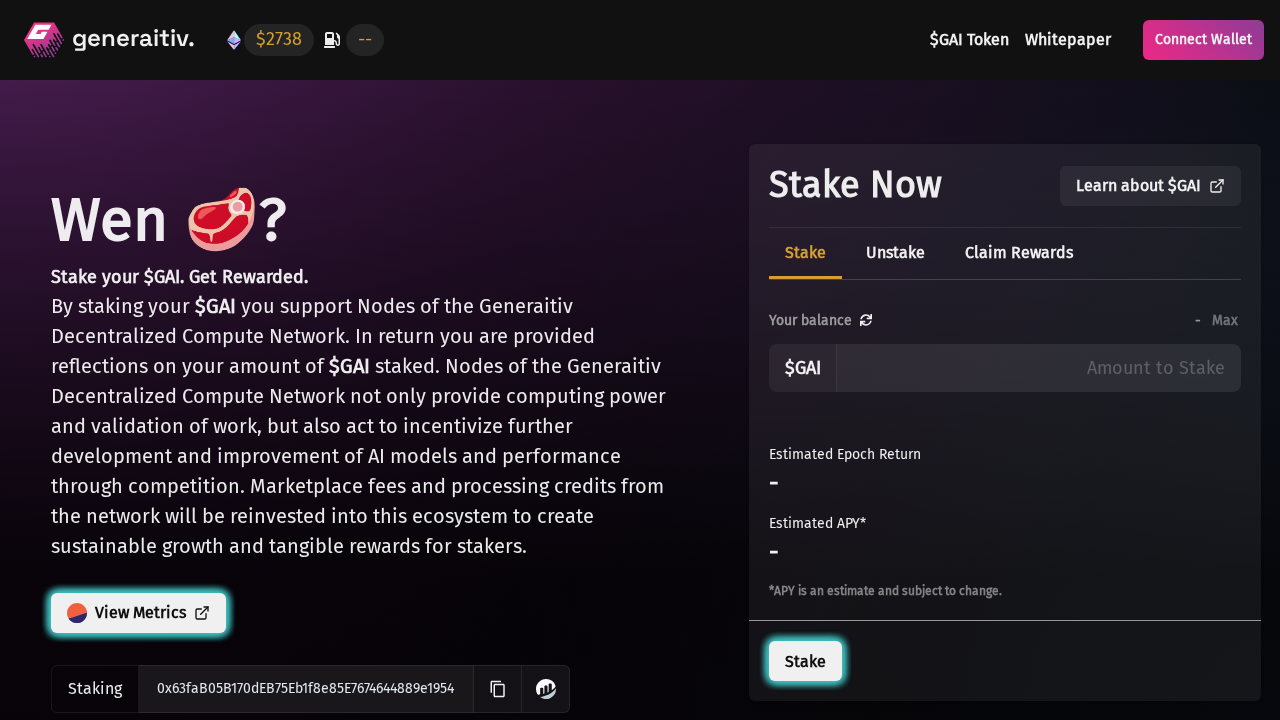Open Etherscan via the icon beside the address
The height and width of the screenshot is (720, 1280).
(545, 689)
